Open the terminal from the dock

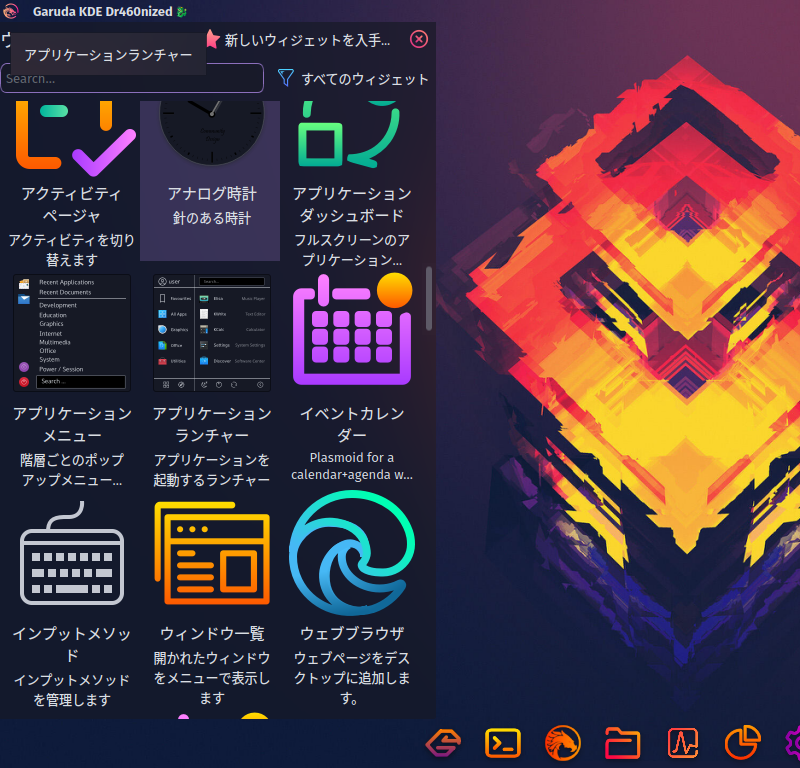coord(503,742)
